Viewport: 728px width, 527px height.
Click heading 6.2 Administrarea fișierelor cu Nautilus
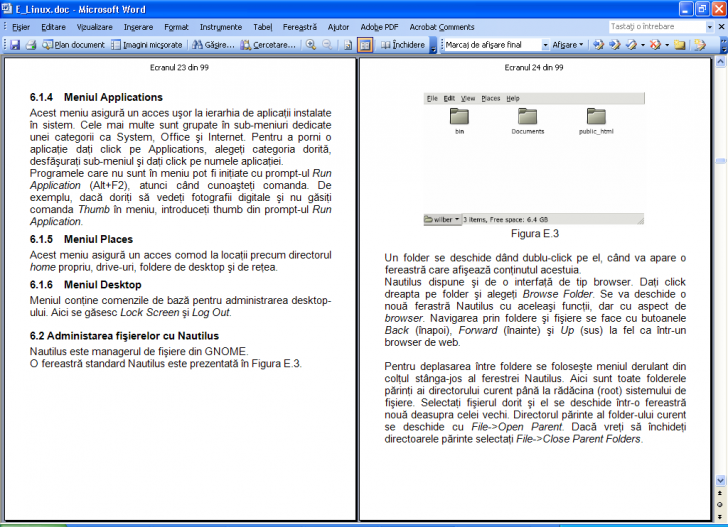pyautogui.click(x=124, y=336)
